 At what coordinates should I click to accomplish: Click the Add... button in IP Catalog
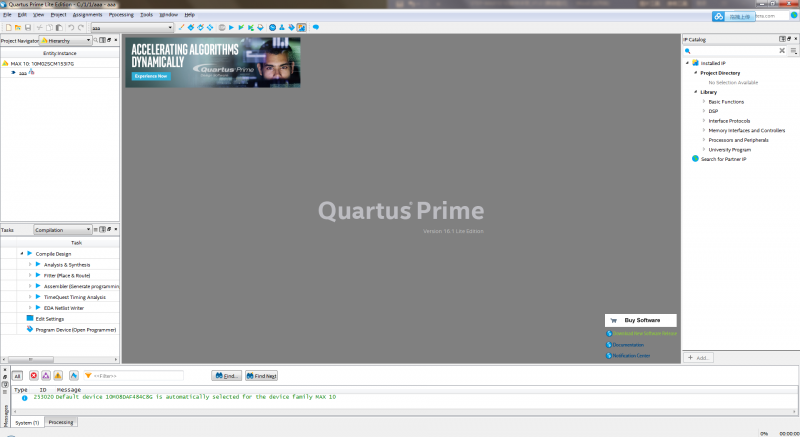click(x=698, y=357)
